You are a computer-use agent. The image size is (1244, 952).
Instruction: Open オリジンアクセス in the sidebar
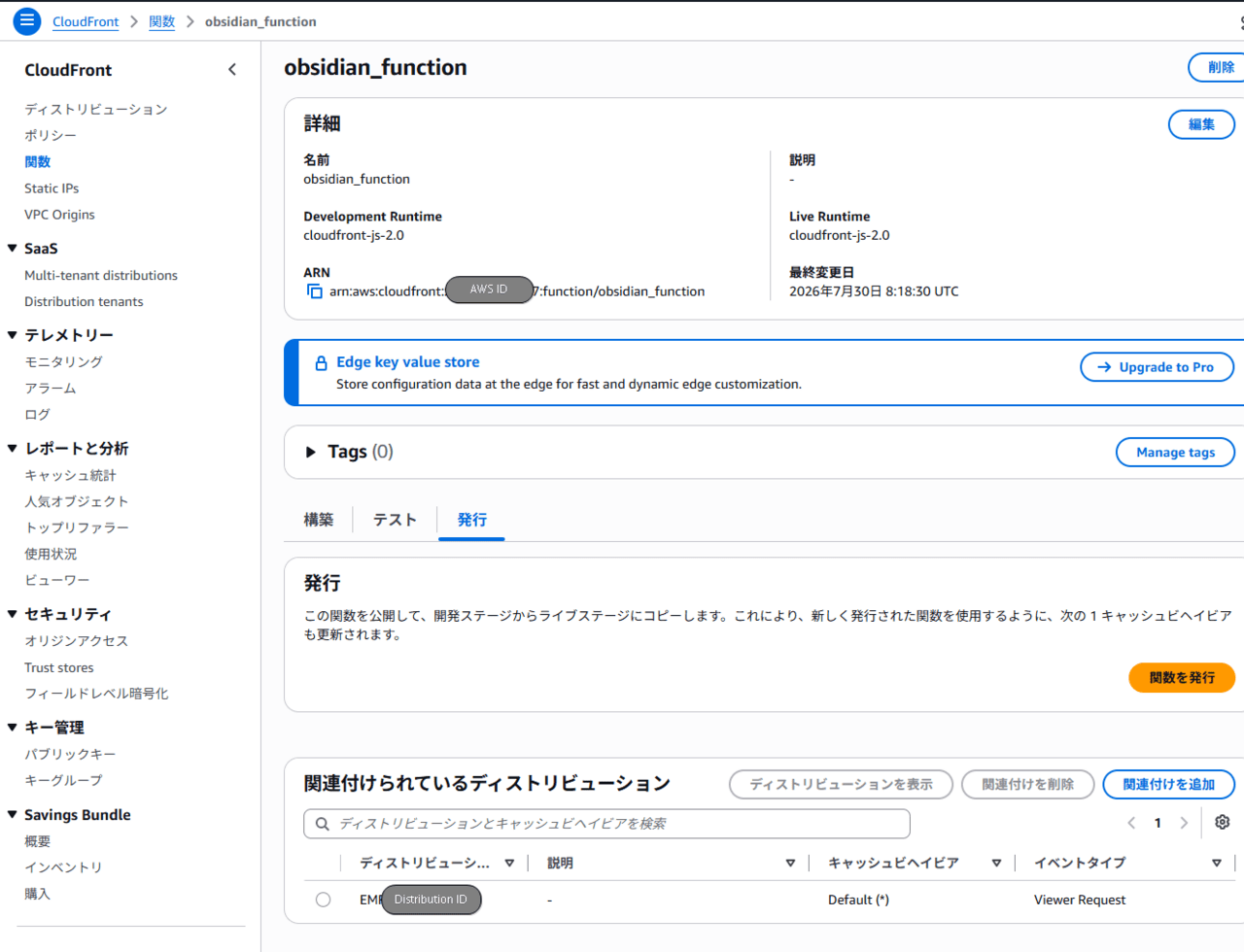pos(77,641)
